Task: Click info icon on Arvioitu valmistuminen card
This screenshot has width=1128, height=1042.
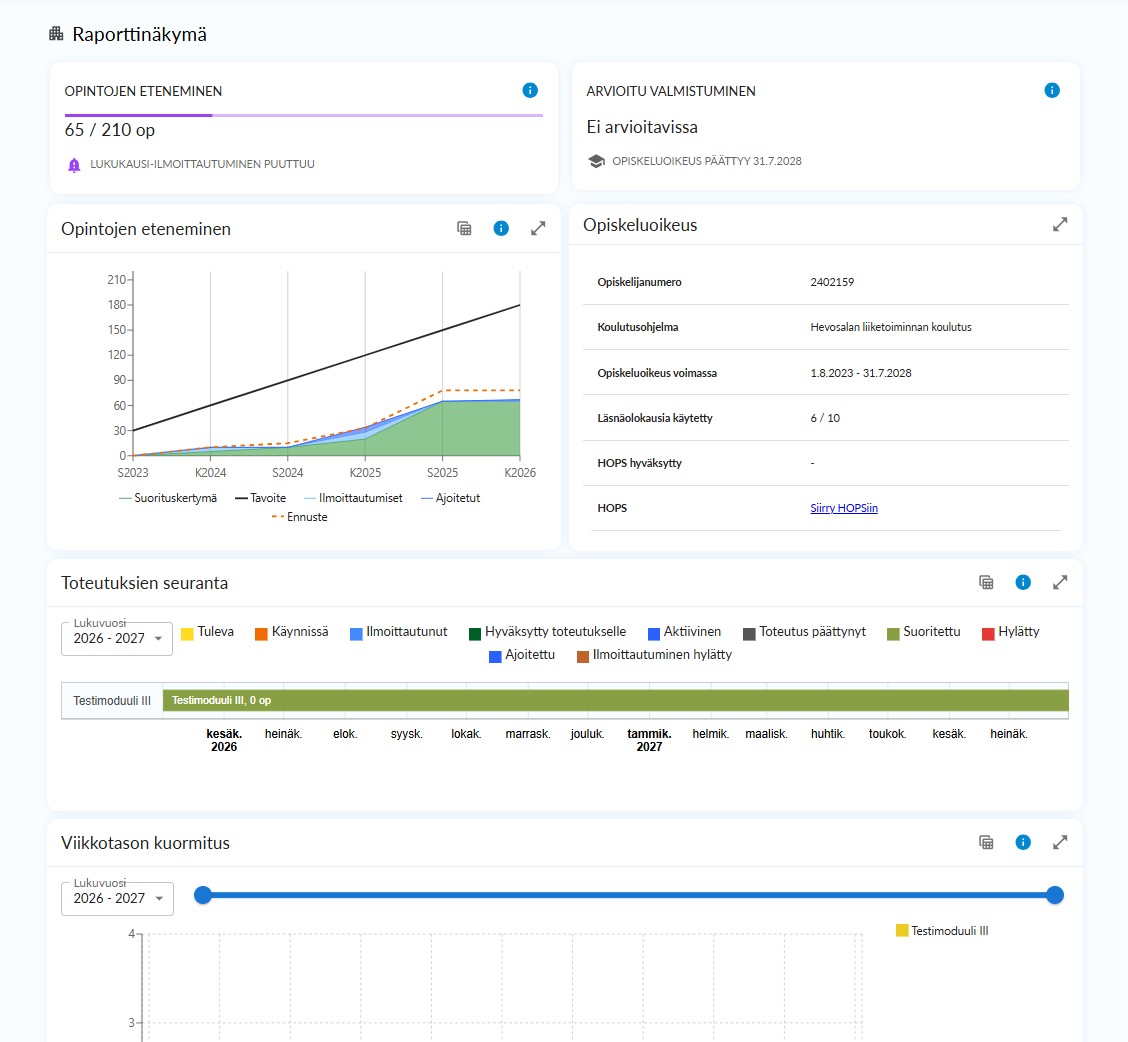Action: coord(1052,90)
